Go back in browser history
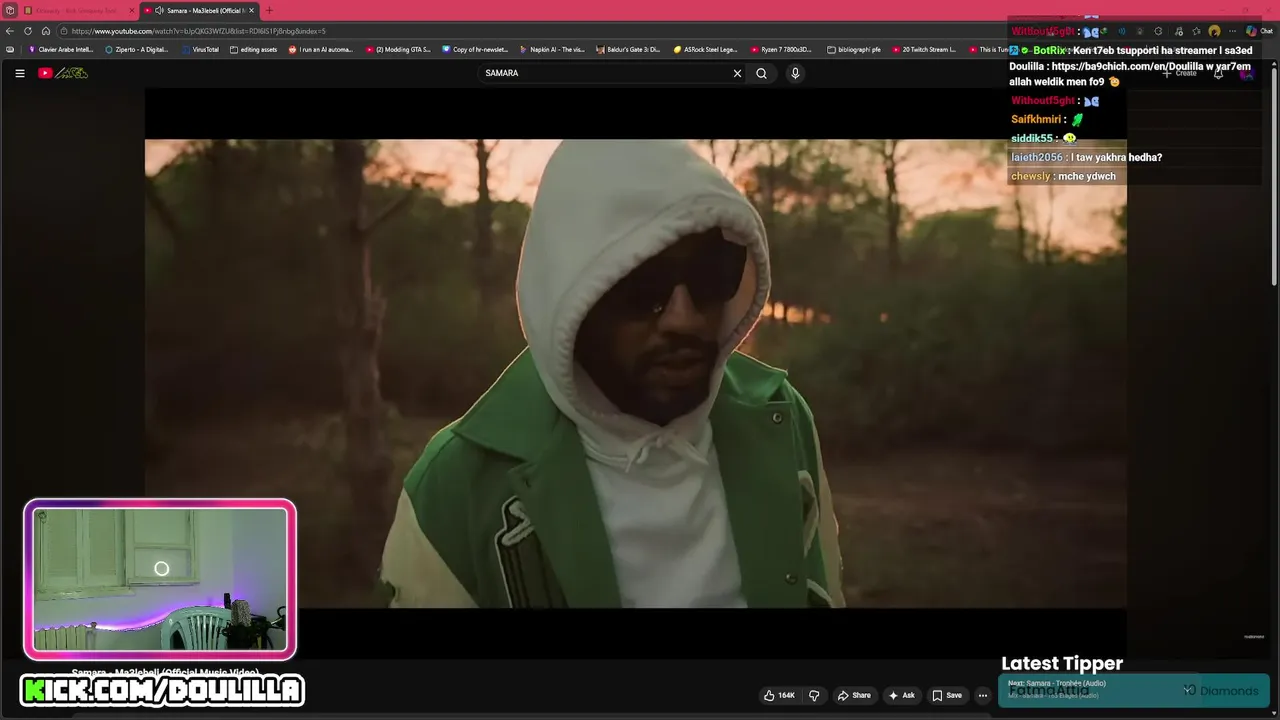The height and width of the screenshot is (720, 1280). click(10, 31)
